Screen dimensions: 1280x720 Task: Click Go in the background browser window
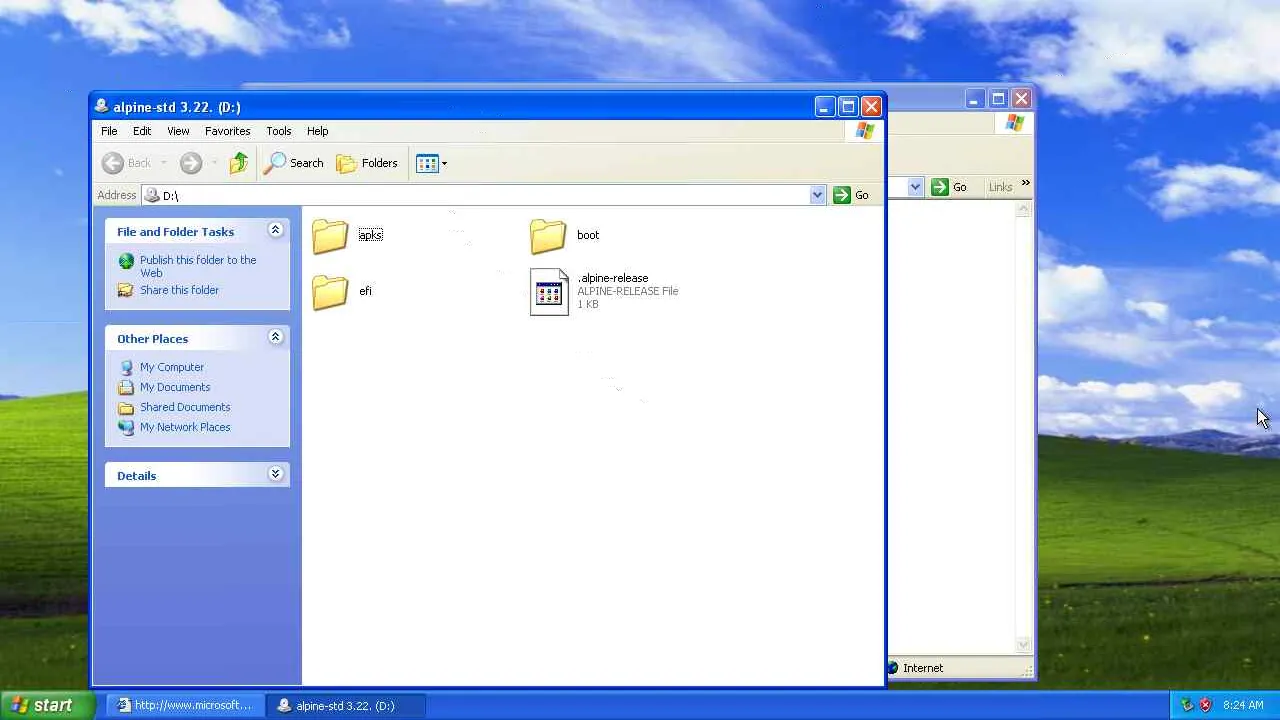[x=950, y=187]
